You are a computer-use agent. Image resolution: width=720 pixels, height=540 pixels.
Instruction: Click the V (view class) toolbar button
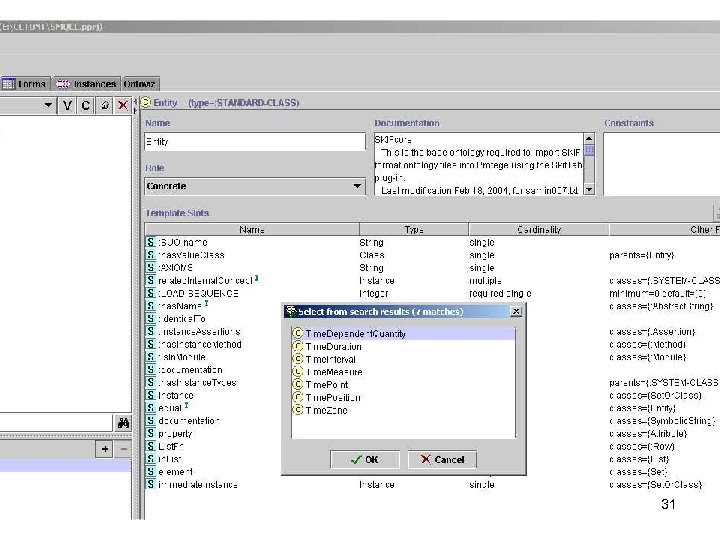click(x=67, y=105)
